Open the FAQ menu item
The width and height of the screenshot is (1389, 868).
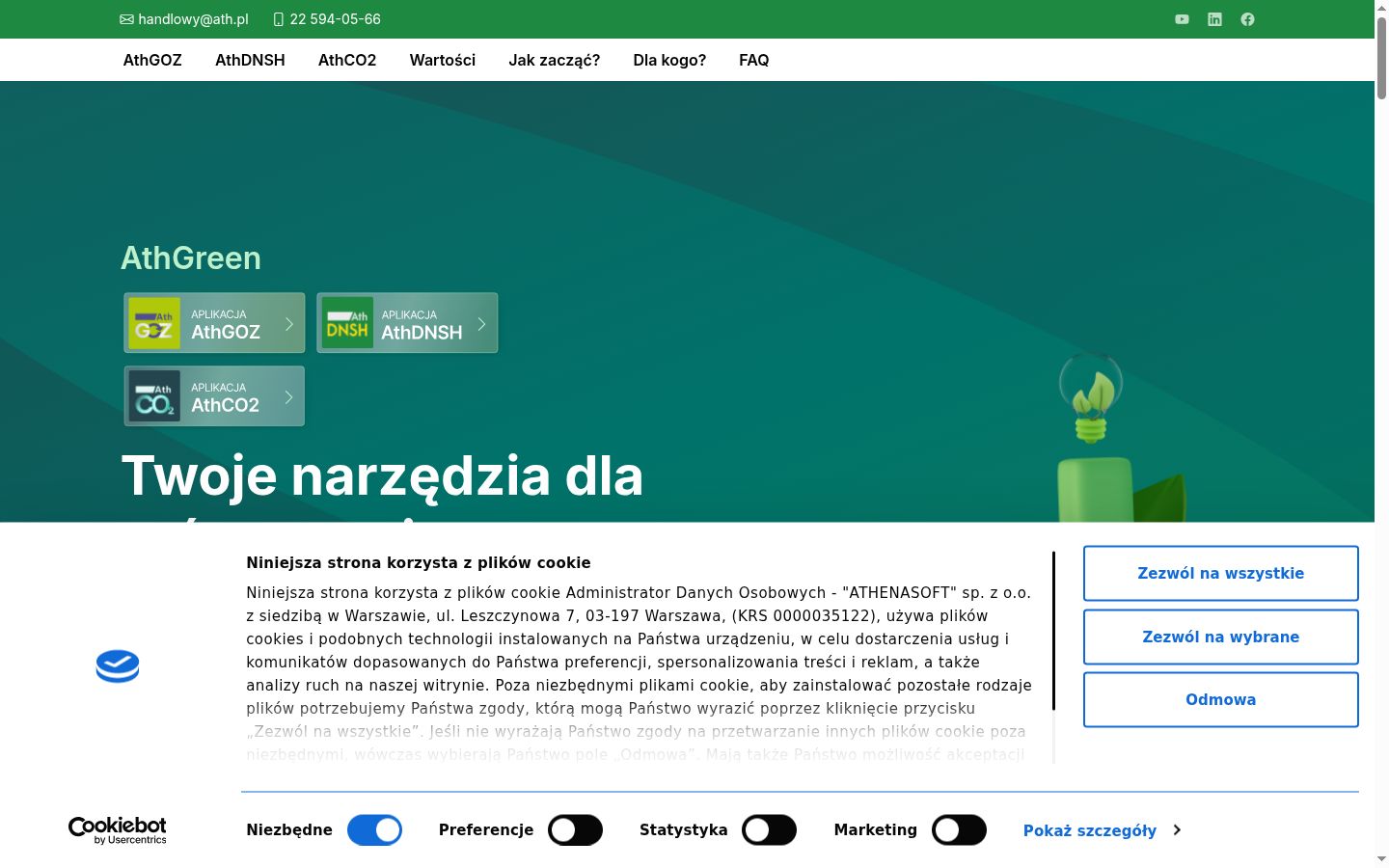coord(754,60)
